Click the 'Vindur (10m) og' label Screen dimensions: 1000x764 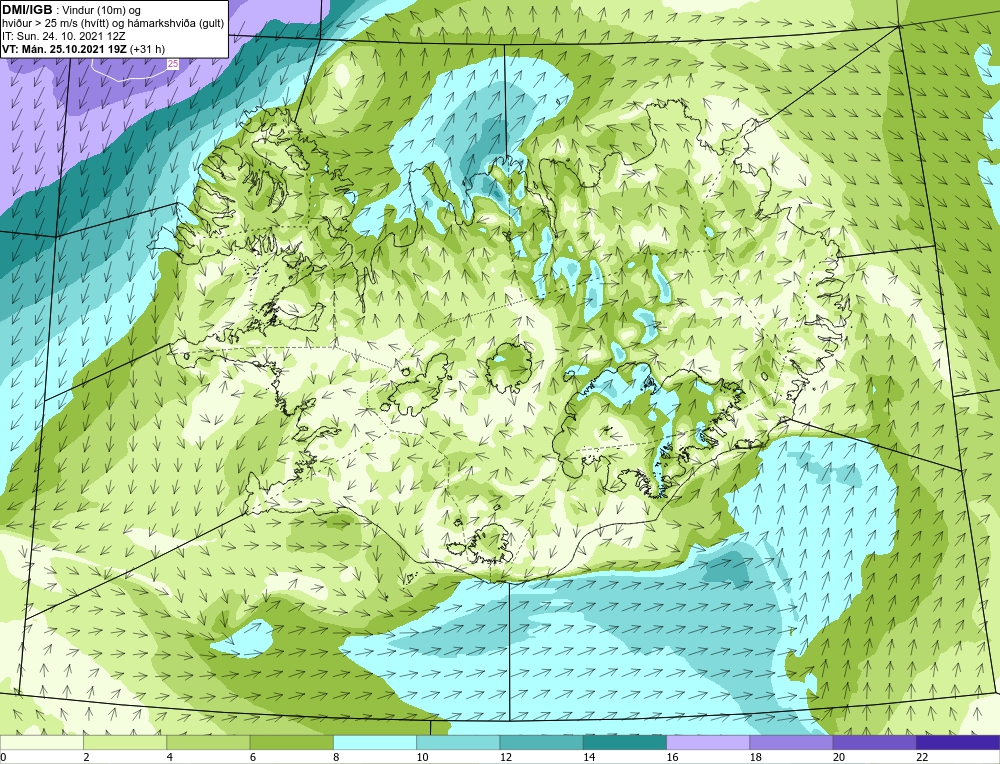(103, 11)
